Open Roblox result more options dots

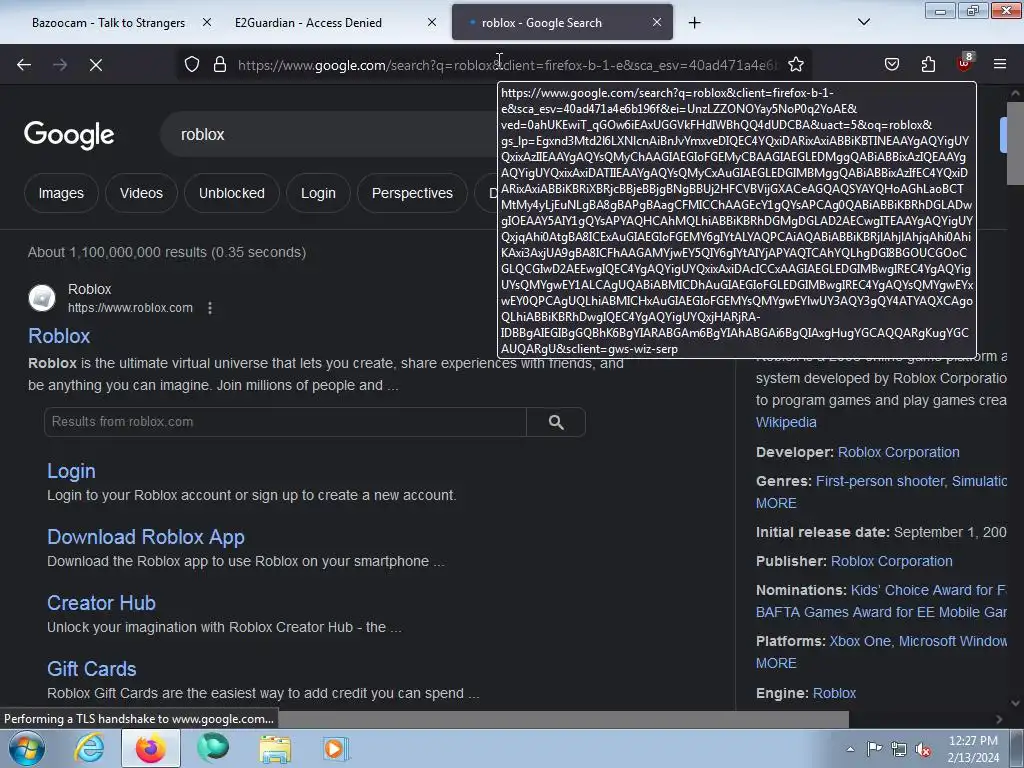[210, 308]
